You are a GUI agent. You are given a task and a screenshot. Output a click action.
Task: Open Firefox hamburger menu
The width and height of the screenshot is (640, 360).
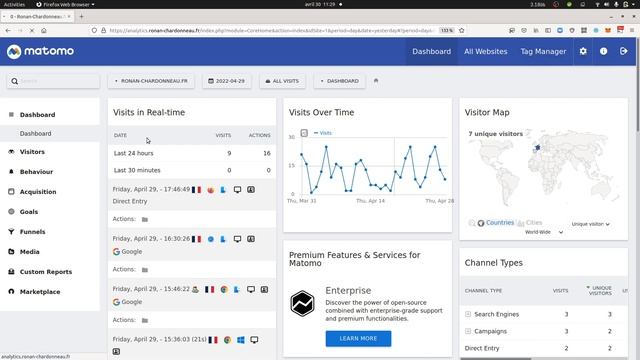[x=632, y=31]
